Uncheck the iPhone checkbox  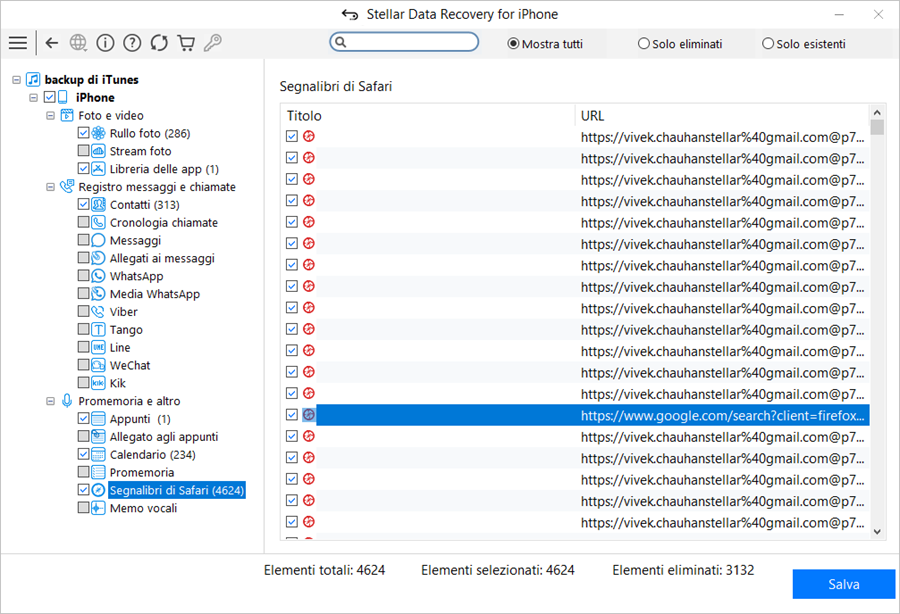pyautogui.click(x=50, y=97)
